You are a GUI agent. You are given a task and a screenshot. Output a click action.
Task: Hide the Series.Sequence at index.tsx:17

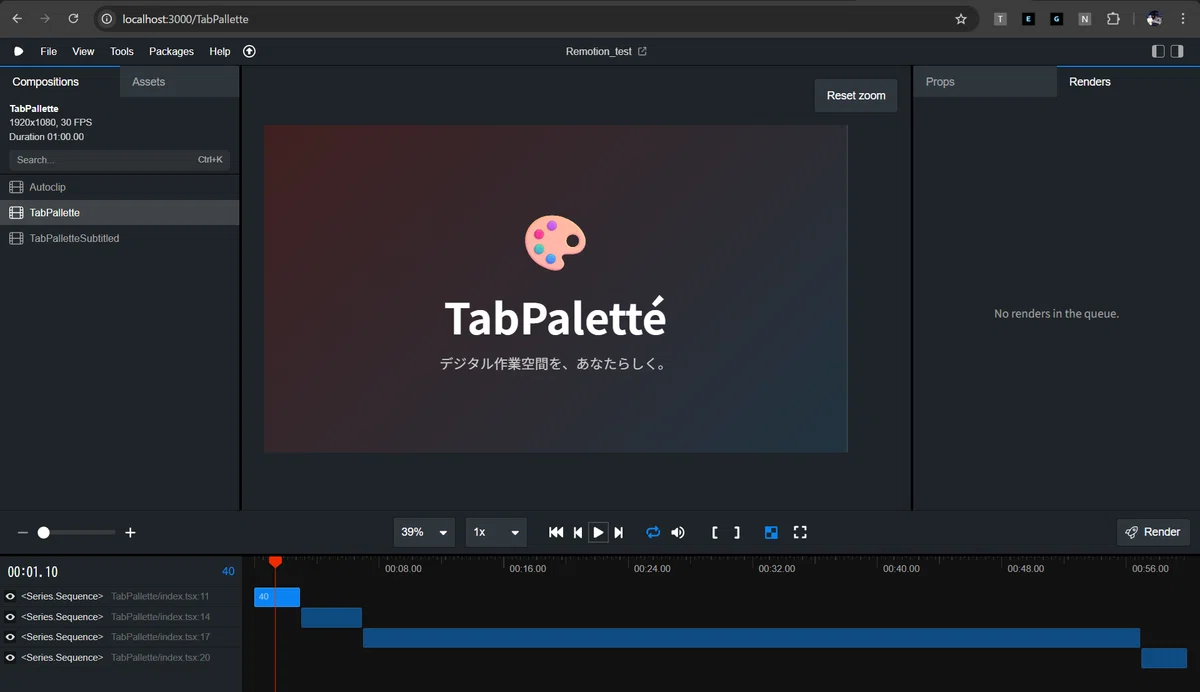[11, 637]
